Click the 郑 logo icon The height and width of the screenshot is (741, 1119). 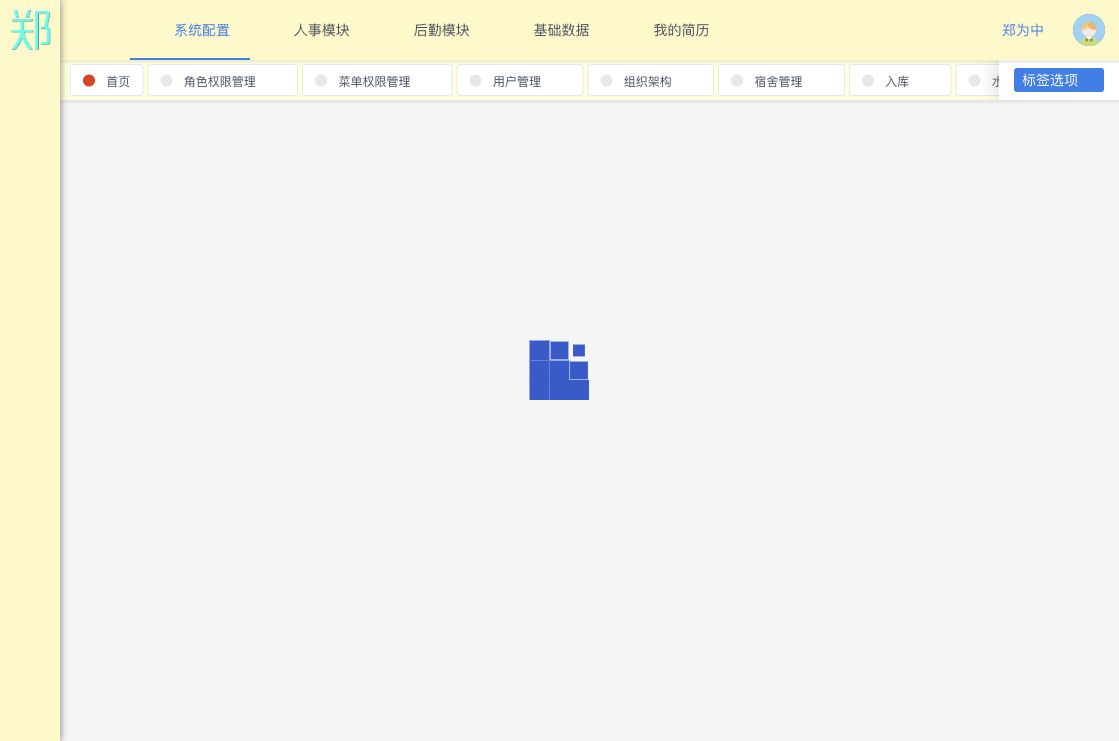click(31, 30)
